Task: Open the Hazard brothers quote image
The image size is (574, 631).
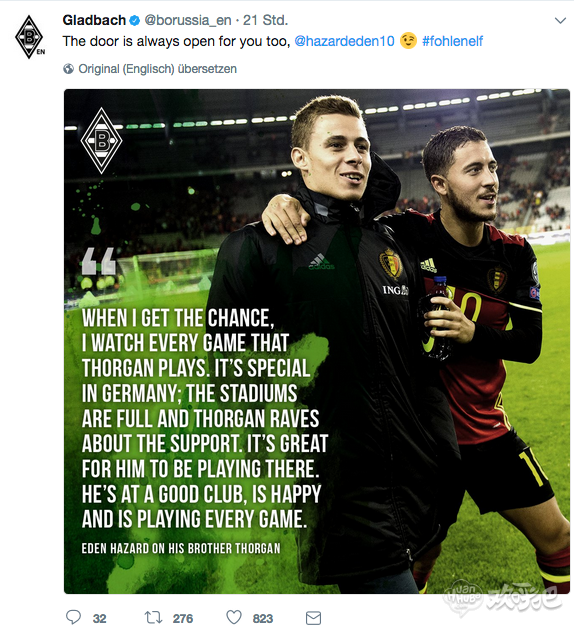Action: point(317,341)
